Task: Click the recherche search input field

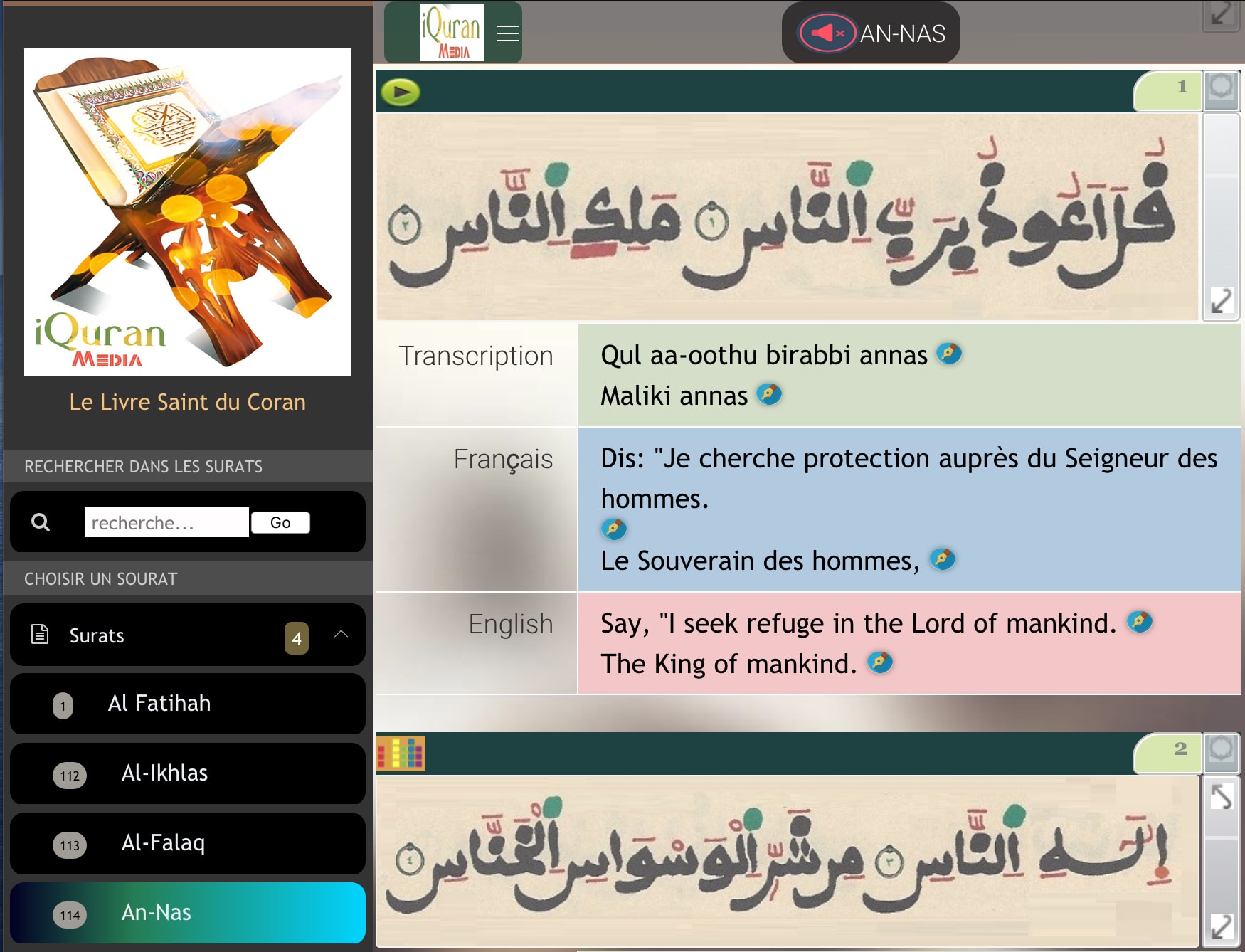Action: (166, 522)
